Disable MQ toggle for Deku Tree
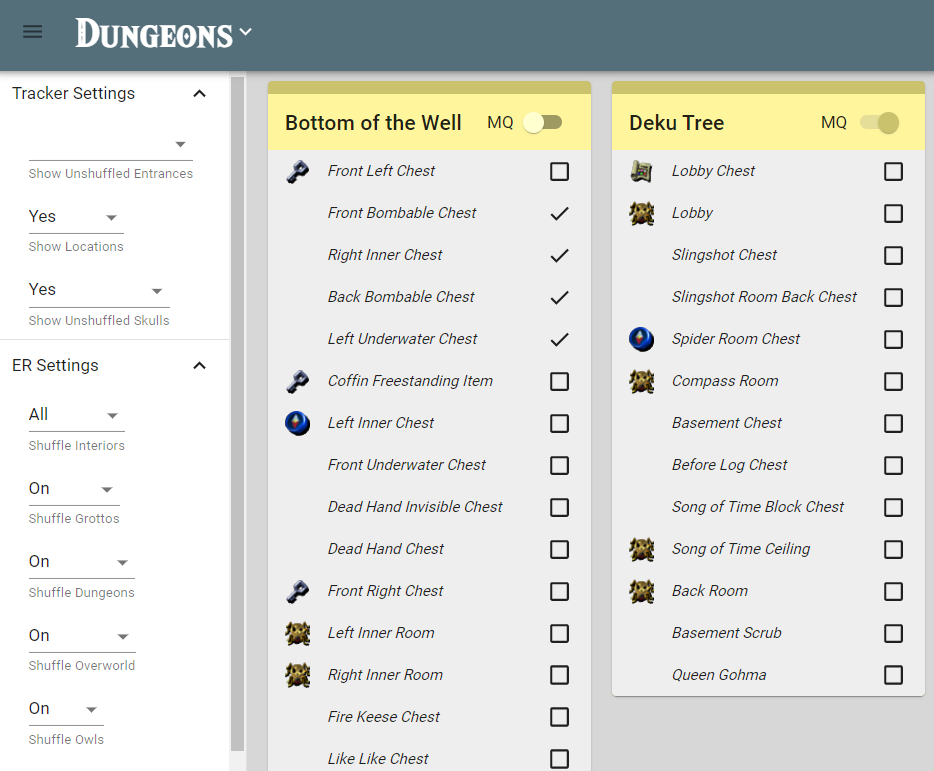Screen dimensions: 934x771 879,123
